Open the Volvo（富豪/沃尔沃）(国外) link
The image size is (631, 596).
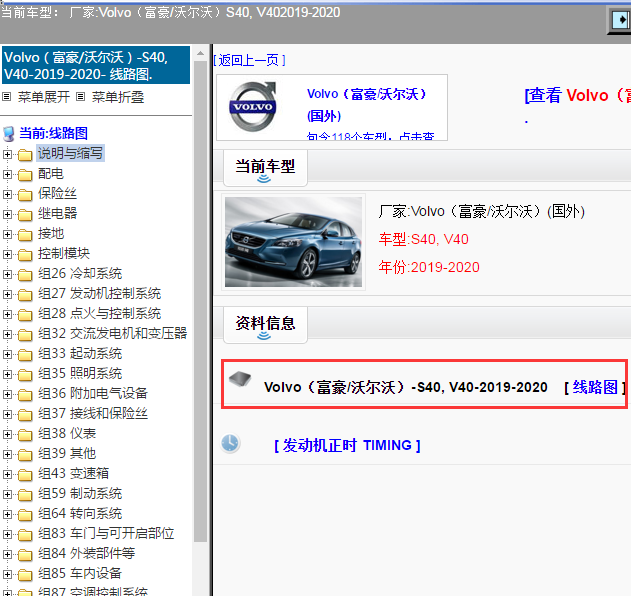[x=366, y=105]
